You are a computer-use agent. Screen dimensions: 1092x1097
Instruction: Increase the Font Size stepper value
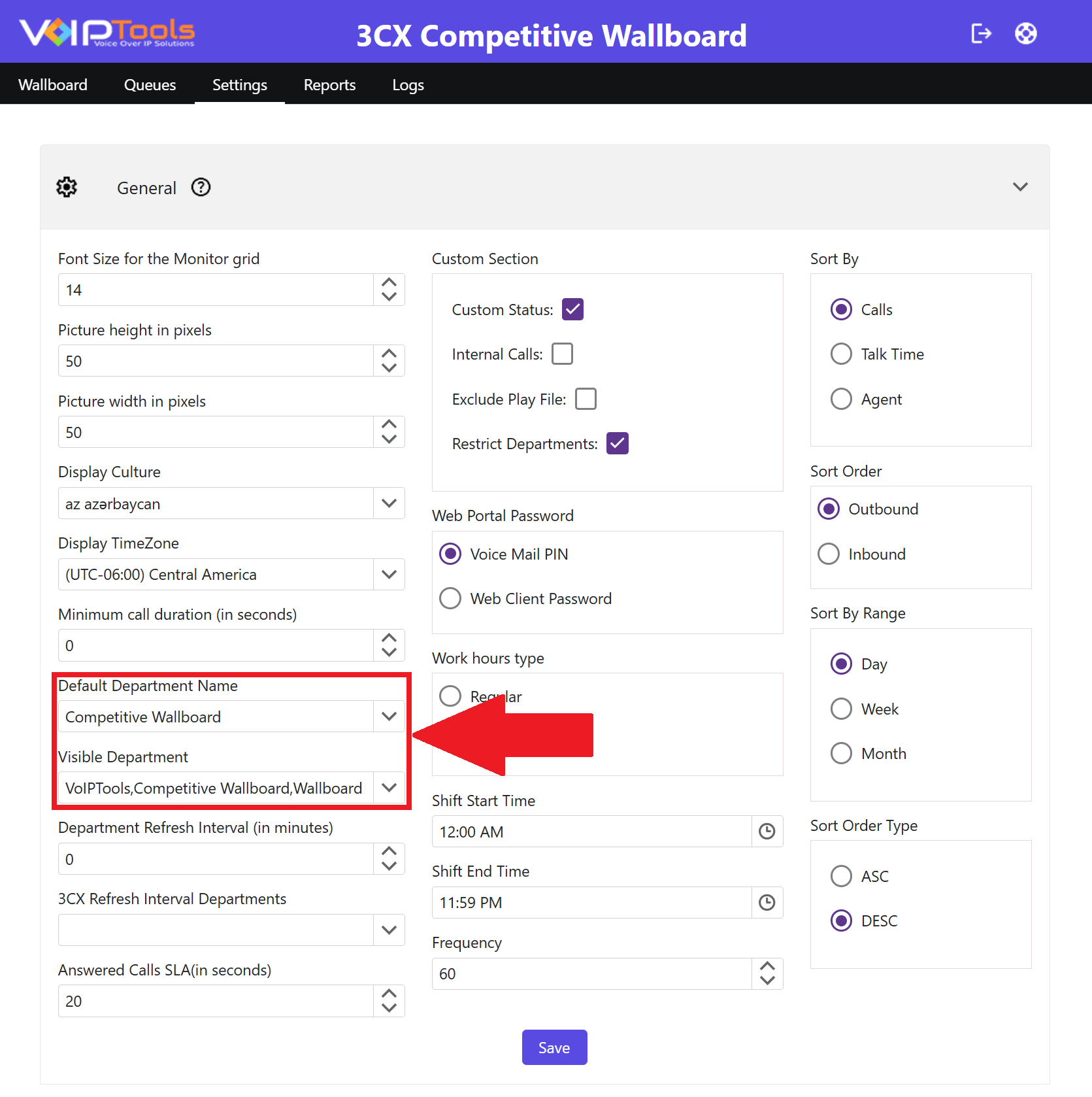(389, 282)
